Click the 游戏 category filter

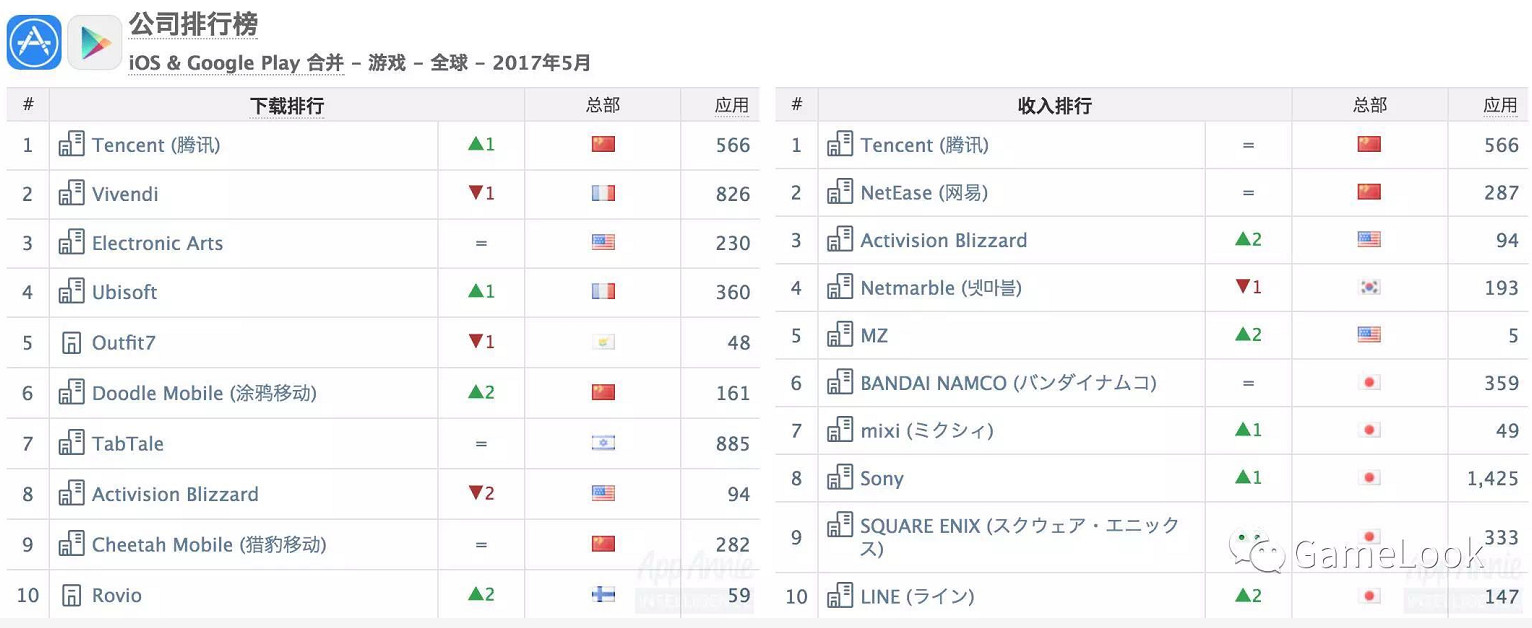[387, 63]
